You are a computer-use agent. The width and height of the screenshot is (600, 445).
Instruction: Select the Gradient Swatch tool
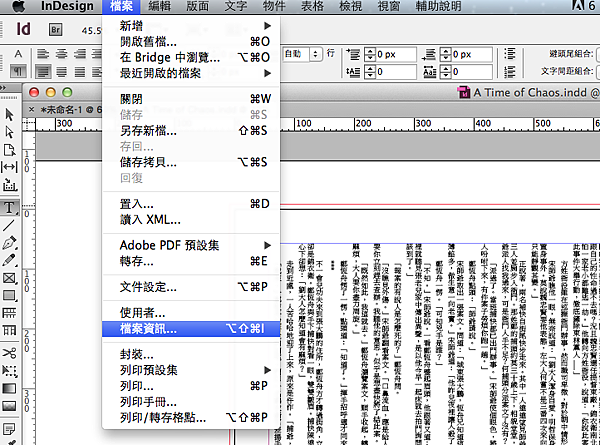(x=9, y=388)
